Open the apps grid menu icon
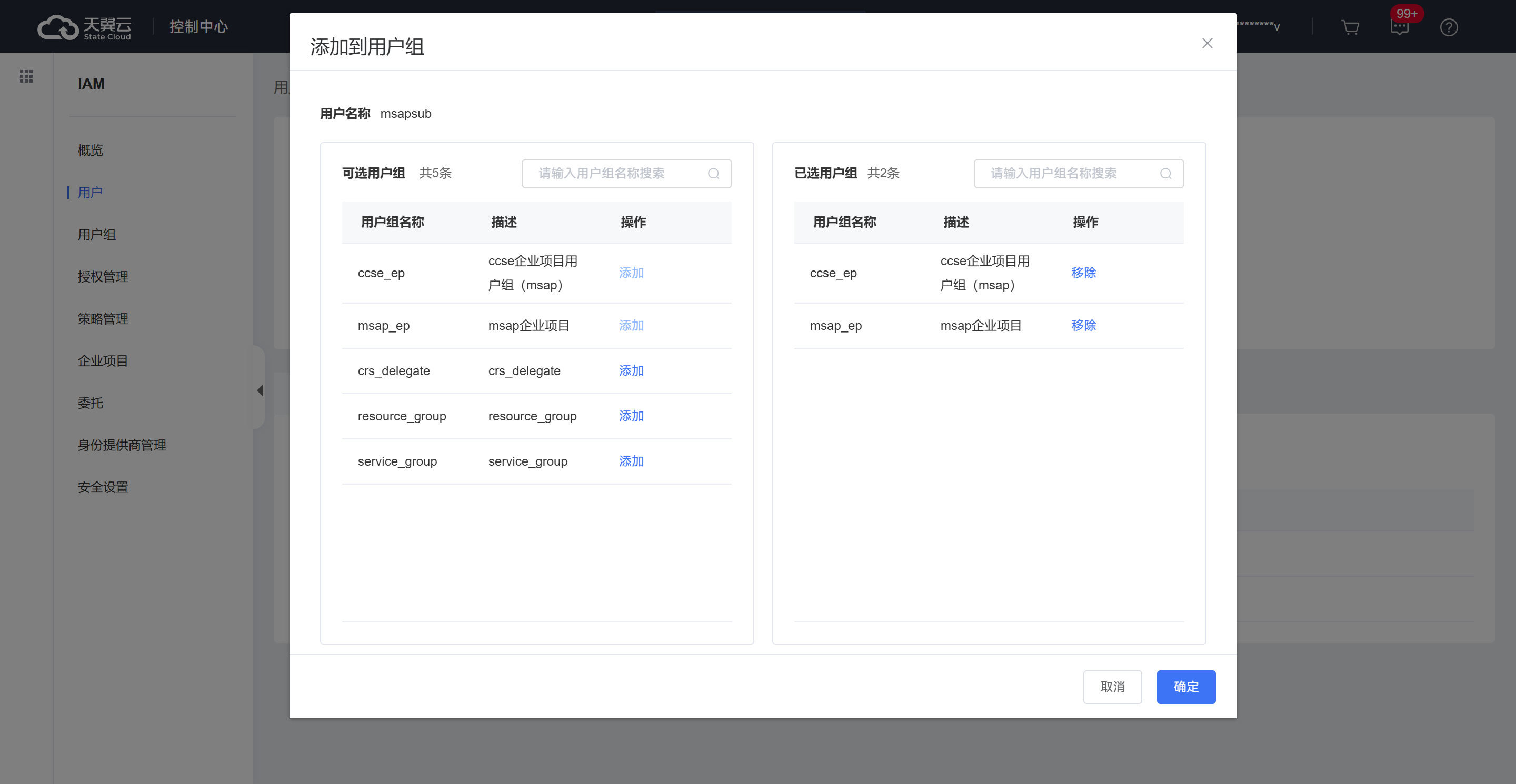 pyautogui.click(x=26, y=76)
